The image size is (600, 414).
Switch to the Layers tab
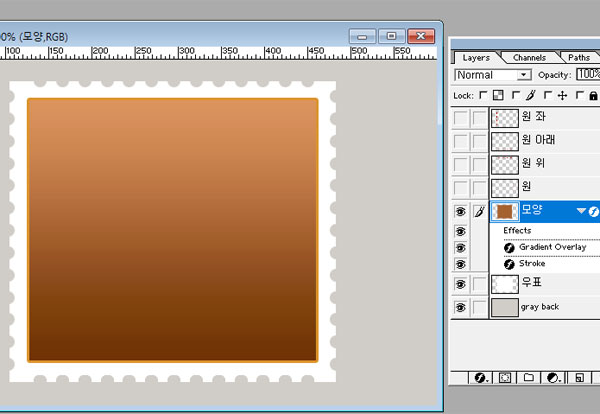click(x=476, y=57)
